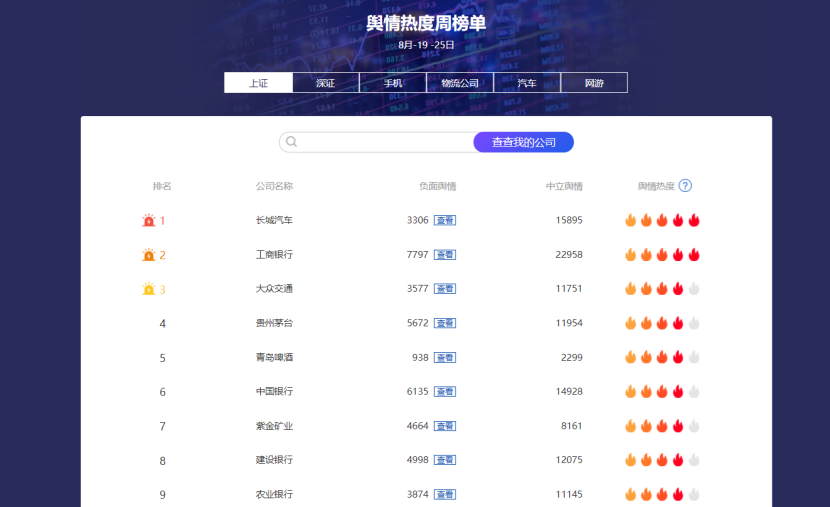Image resolution: width=830 pixels, height=507 pixels.
Task: Switch to the 手机 tab
Action: point(393,83)
